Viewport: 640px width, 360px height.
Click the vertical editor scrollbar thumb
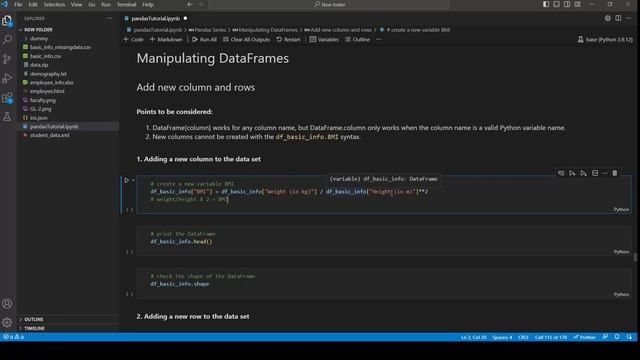pyautogui.click(x=635, y=257)
